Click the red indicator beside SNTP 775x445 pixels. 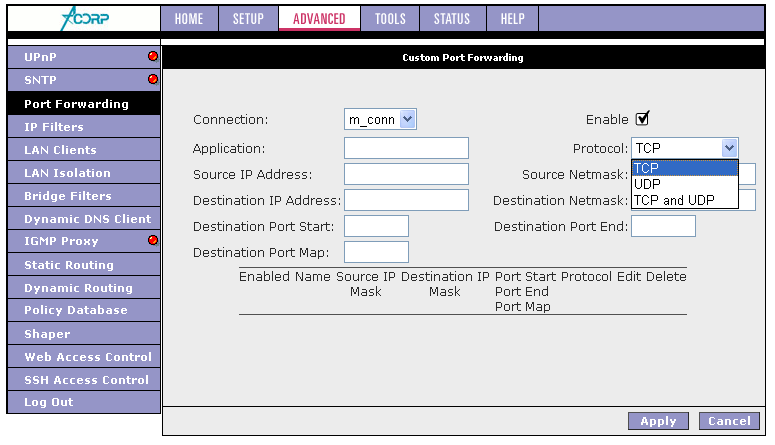[x=153, y=80]
